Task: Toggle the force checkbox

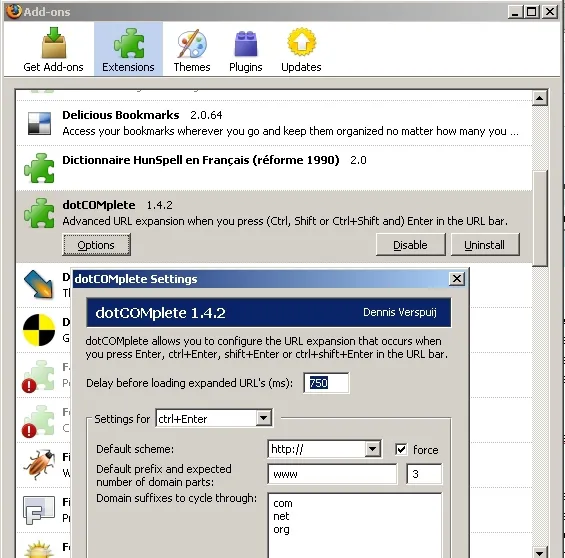Action: click(x=401, y=450)
